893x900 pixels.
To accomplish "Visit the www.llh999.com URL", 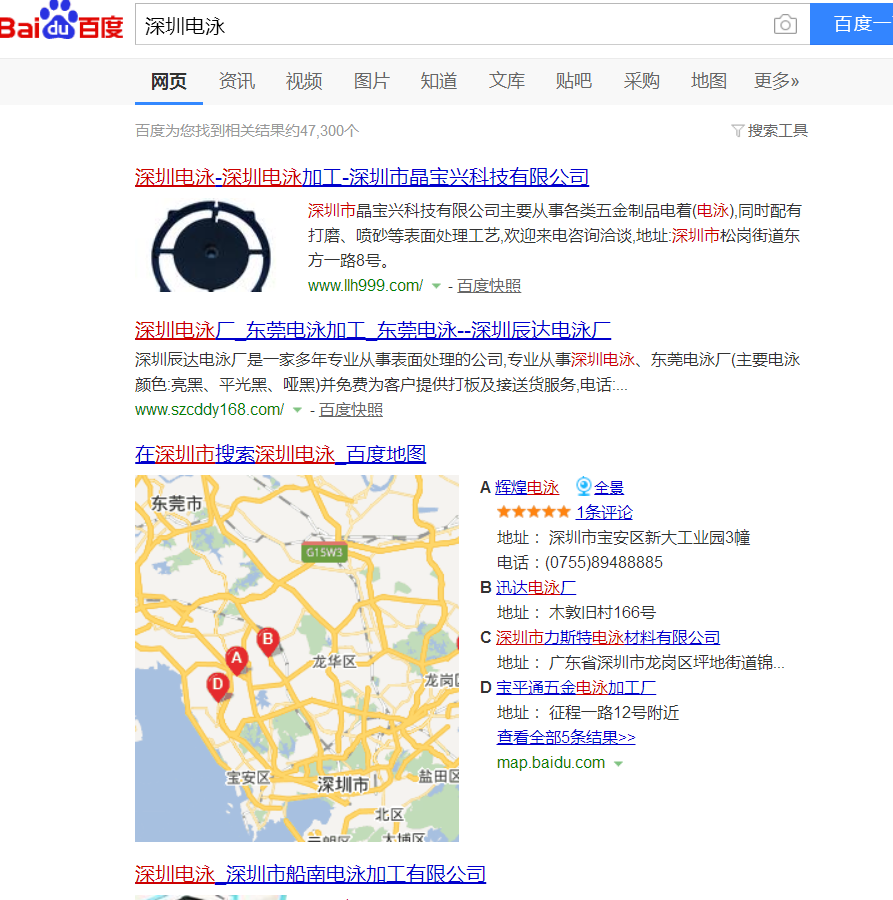I will pyautogui.click(x=366, y=286).
